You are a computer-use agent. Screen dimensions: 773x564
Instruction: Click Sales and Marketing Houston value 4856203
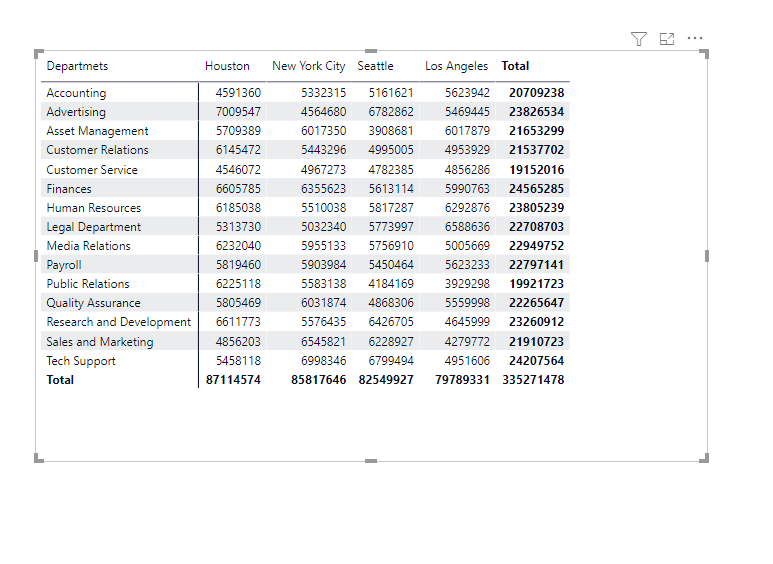(x=238, y=342)
